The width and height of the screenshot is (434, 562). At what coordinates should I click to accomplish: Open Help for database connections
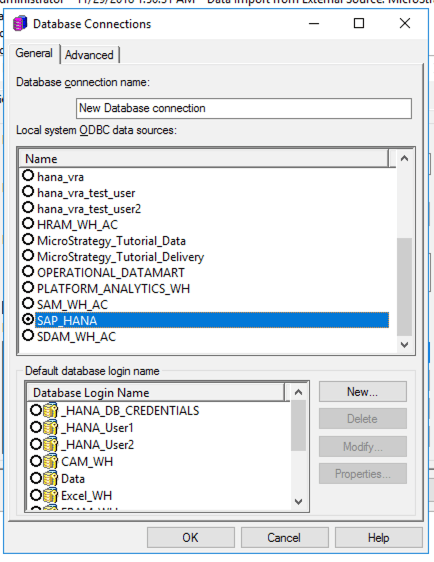pos(378,538)
